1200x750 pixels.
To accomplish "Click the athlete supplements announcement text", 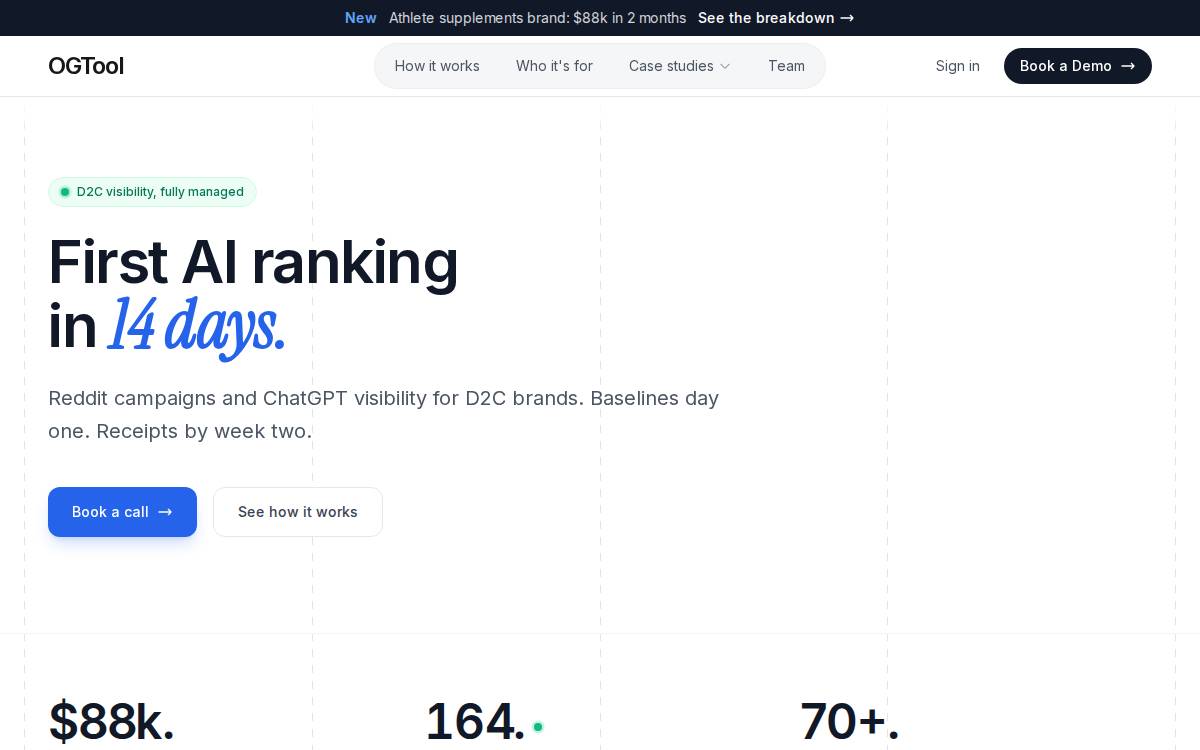I will pos(537,18).
